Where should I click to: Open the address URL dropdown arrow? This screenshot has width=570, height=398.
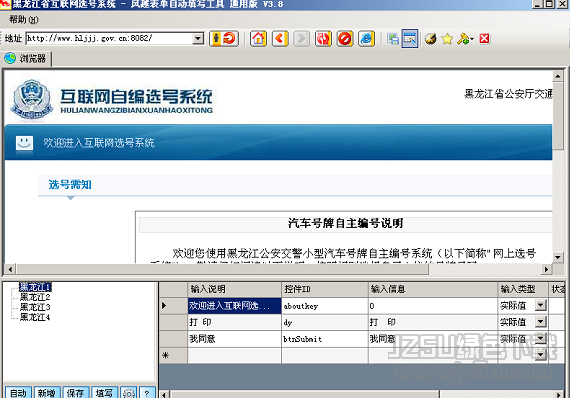click(198, 38)
